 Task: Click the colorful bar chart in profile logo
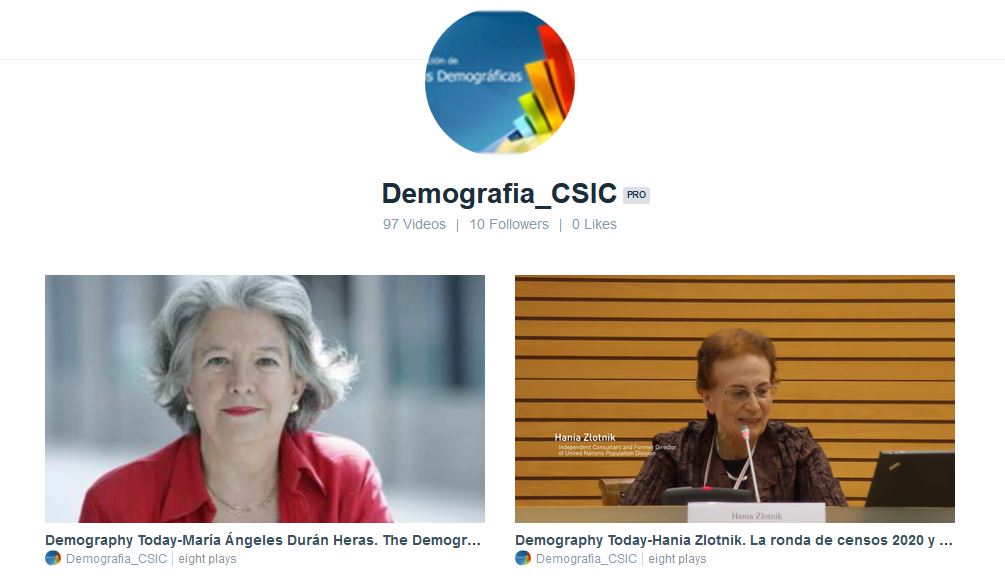(x=540, y=87)
